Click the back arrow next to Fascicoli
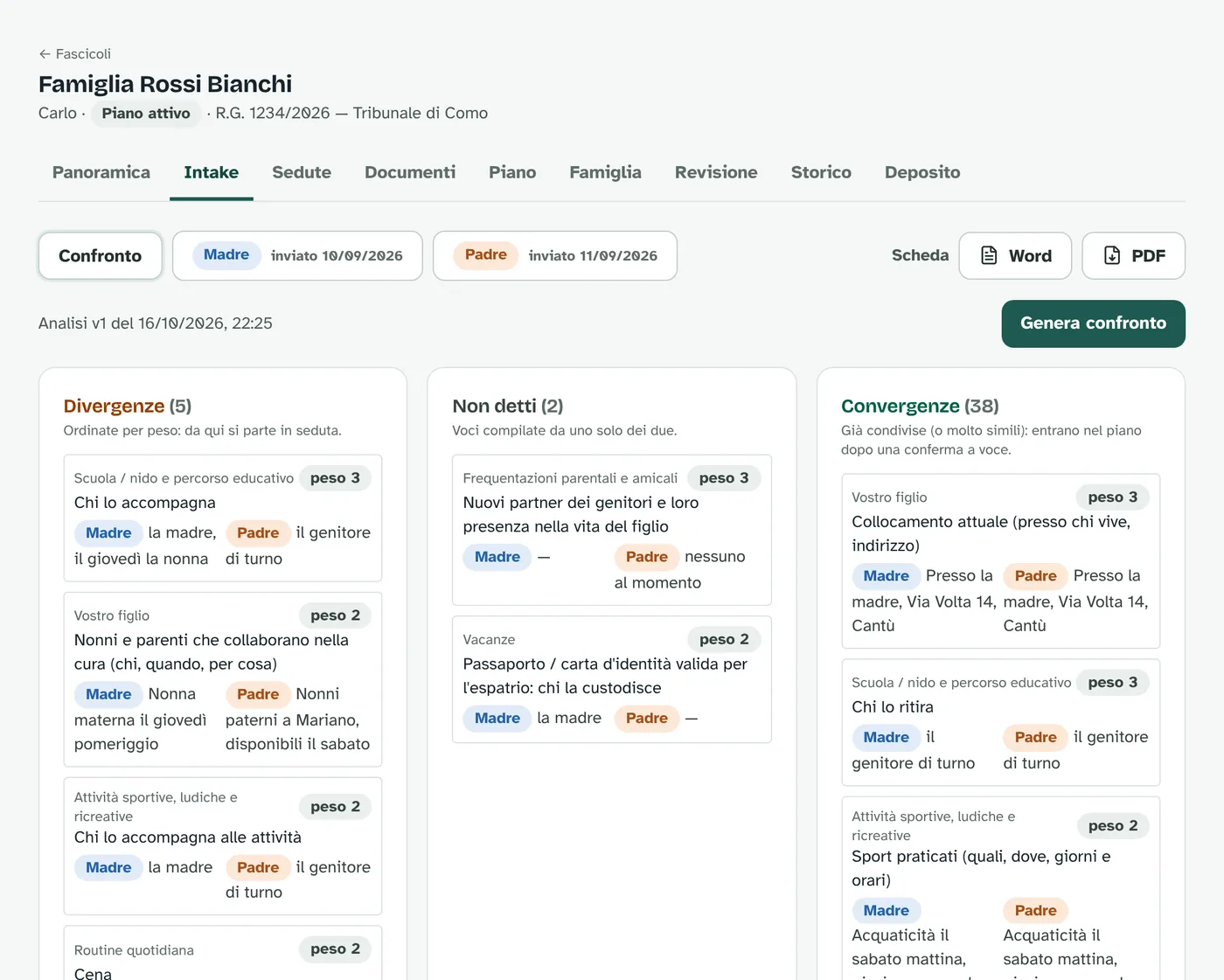This screenshot has width=1224, height=980. 45,54
